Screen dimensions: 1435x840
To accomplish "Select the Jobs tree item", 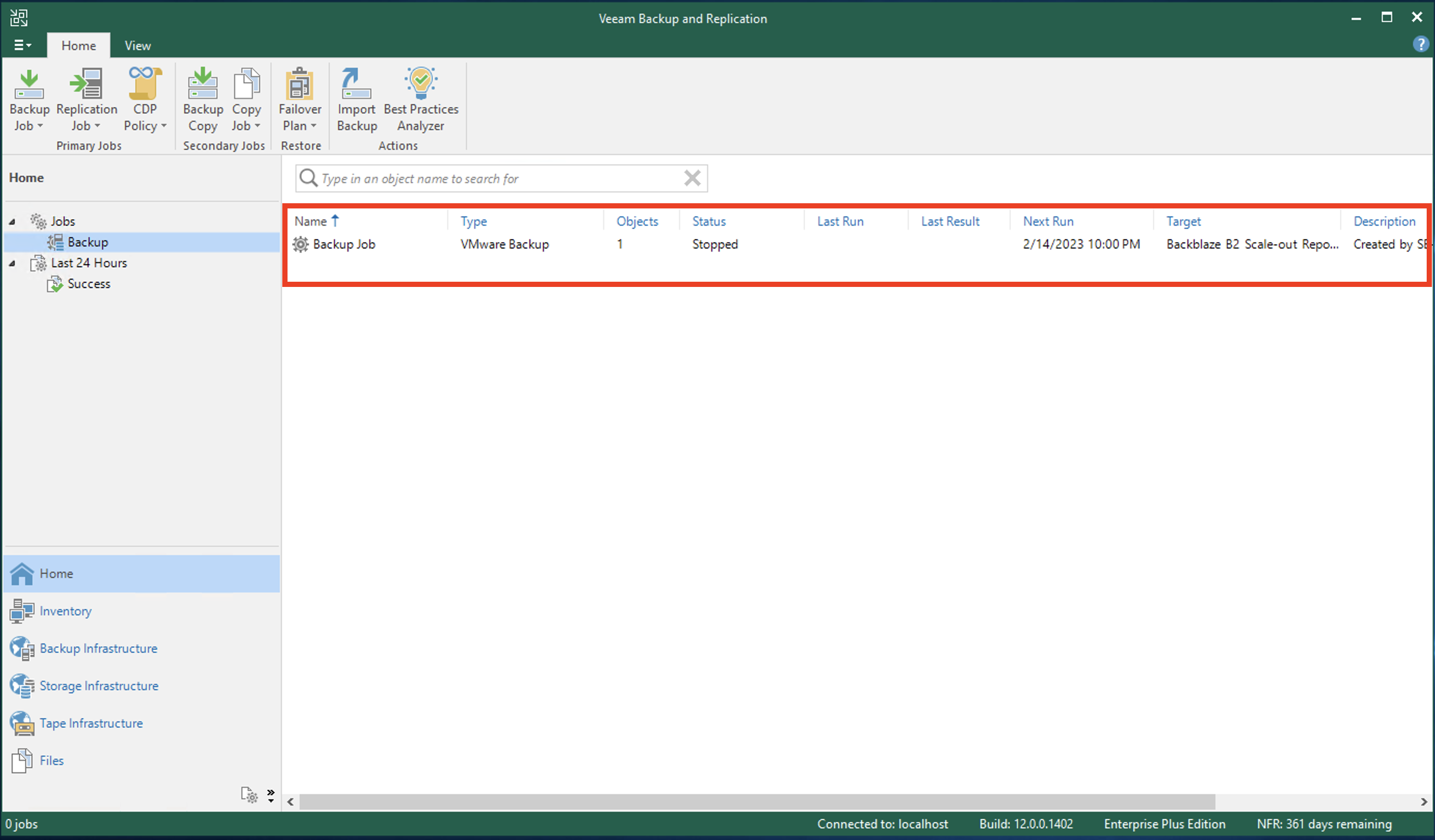I will [x=62, y=221].
